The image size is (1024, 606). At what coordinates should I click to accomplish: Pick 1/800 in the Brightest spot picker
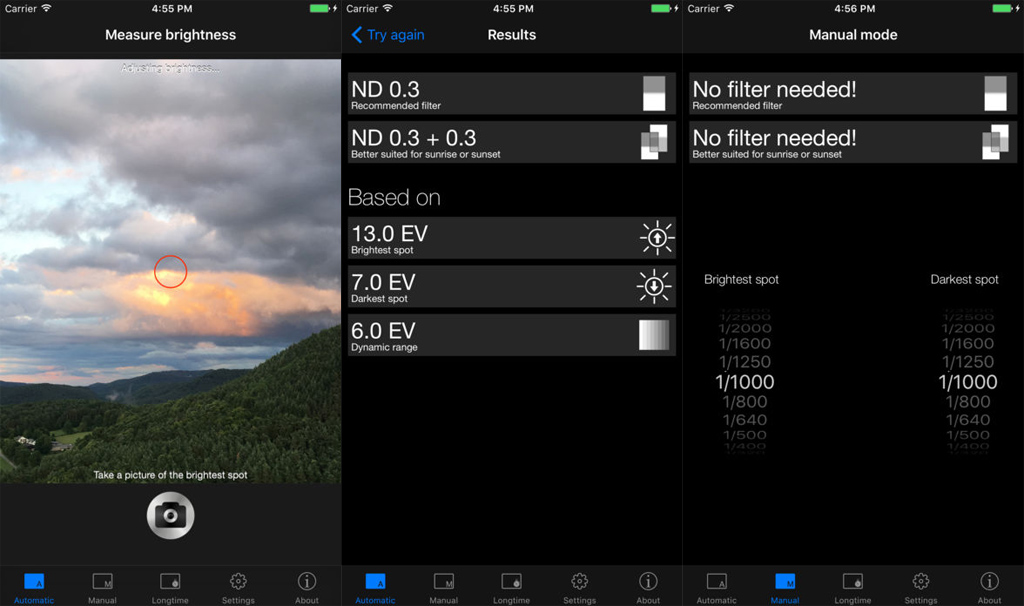pyautogui.click(x=745, y=402)
